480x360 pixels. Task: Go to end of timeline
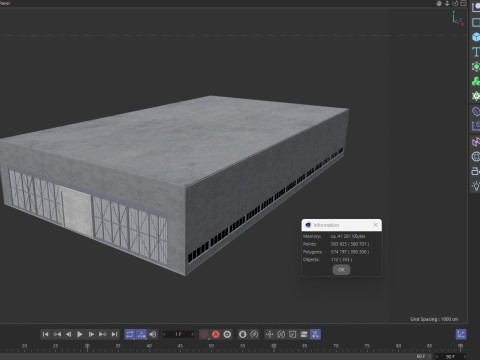(114, 334)
